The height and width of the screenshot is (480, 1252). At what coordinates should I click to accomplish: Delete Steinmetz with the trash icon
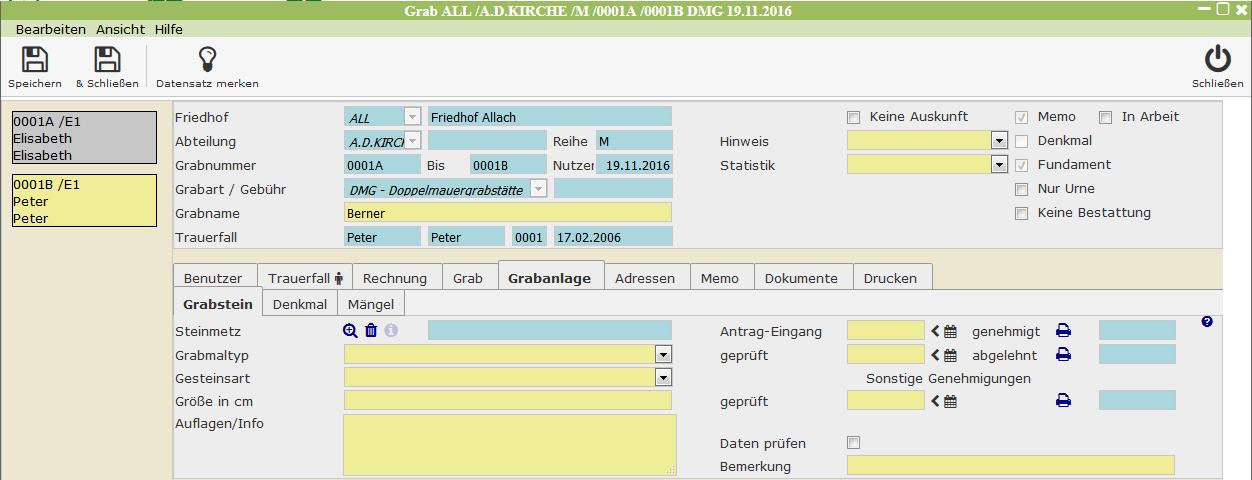(370, 331)
